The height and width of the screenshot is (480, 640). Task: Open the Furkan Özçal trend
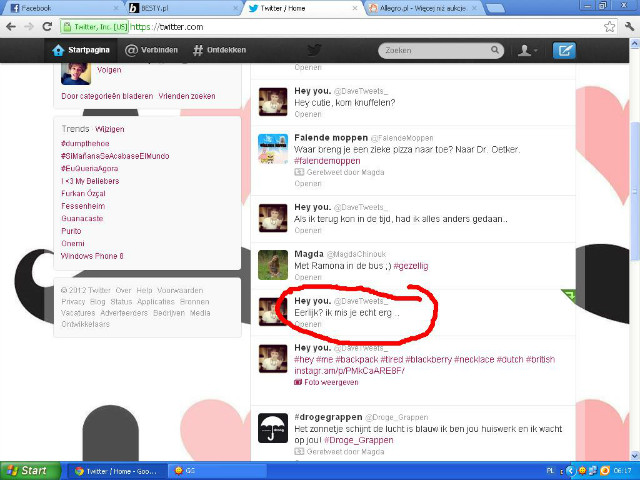83,193
